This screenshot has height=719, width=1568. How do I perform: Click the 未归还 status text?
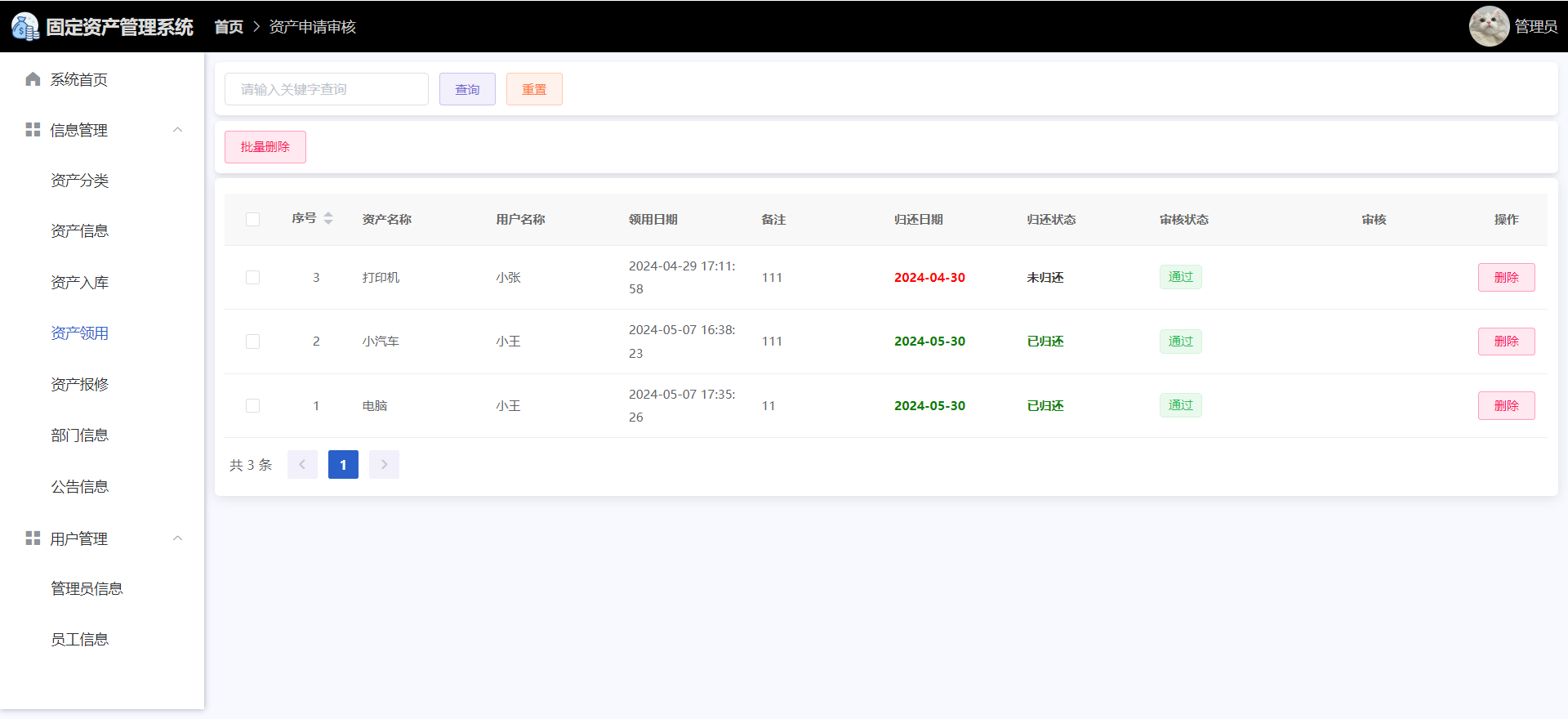[1045, 278]
